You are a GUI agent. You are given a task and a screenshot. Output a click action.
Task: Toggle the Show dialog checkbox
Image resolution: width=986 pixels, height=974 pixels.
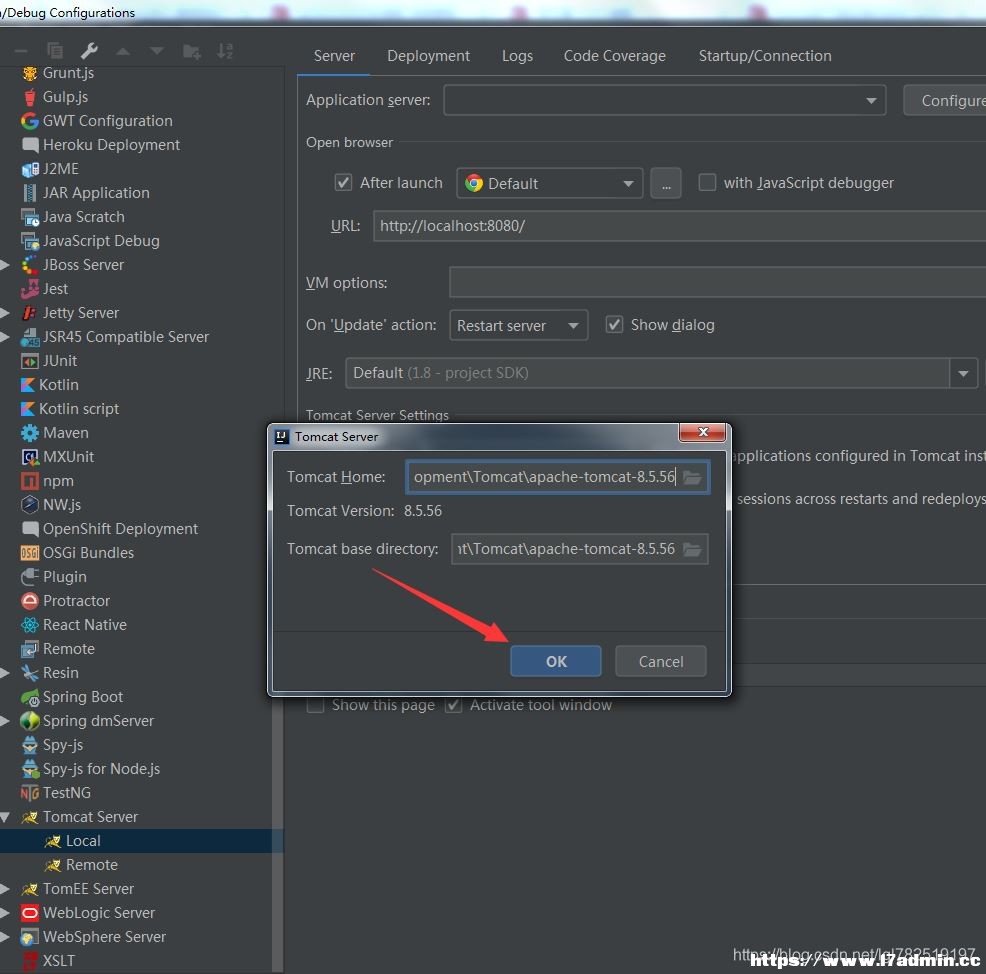tap(614, 325)
